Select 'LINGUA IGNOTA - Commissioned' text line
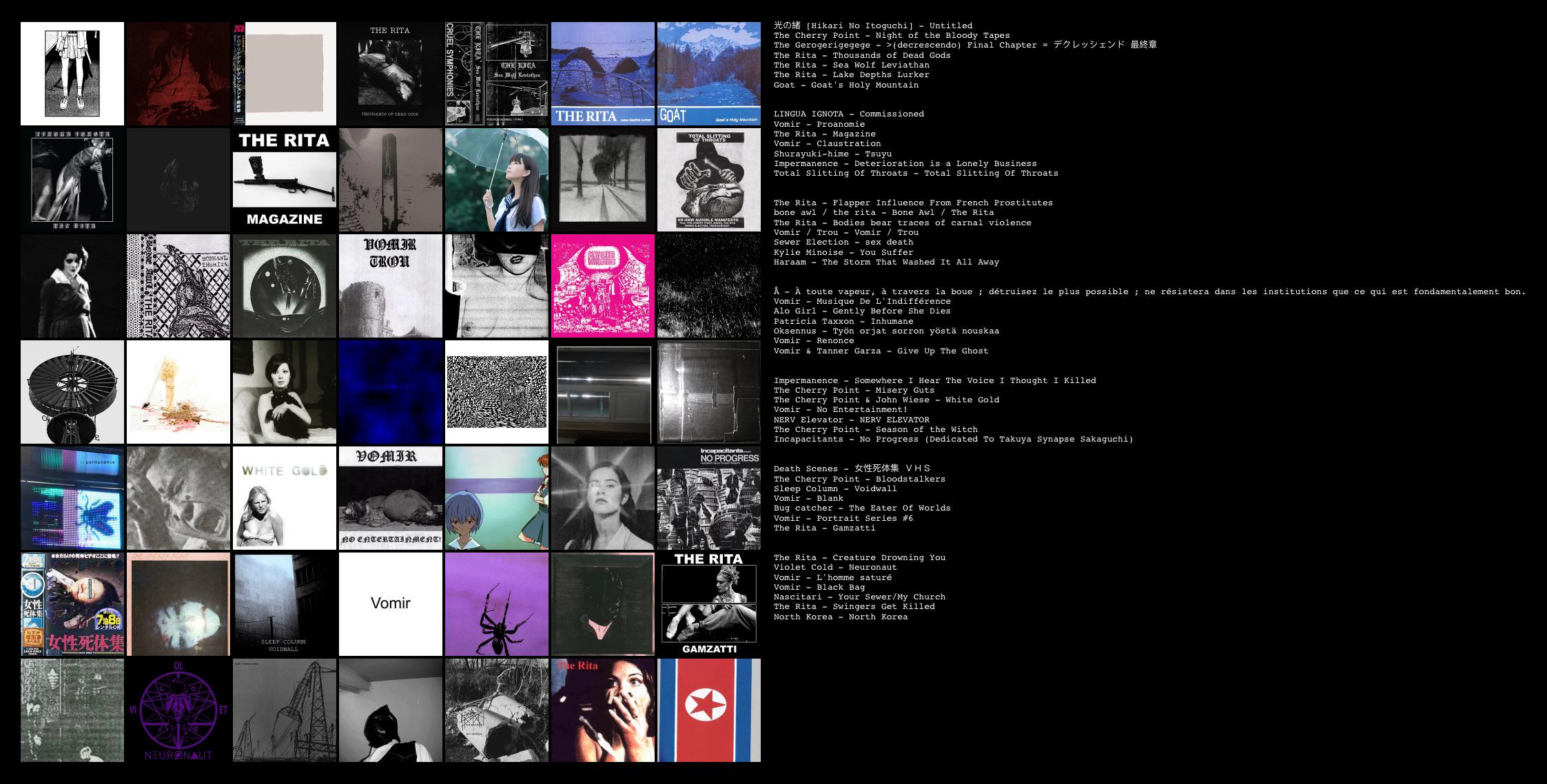 848,114
